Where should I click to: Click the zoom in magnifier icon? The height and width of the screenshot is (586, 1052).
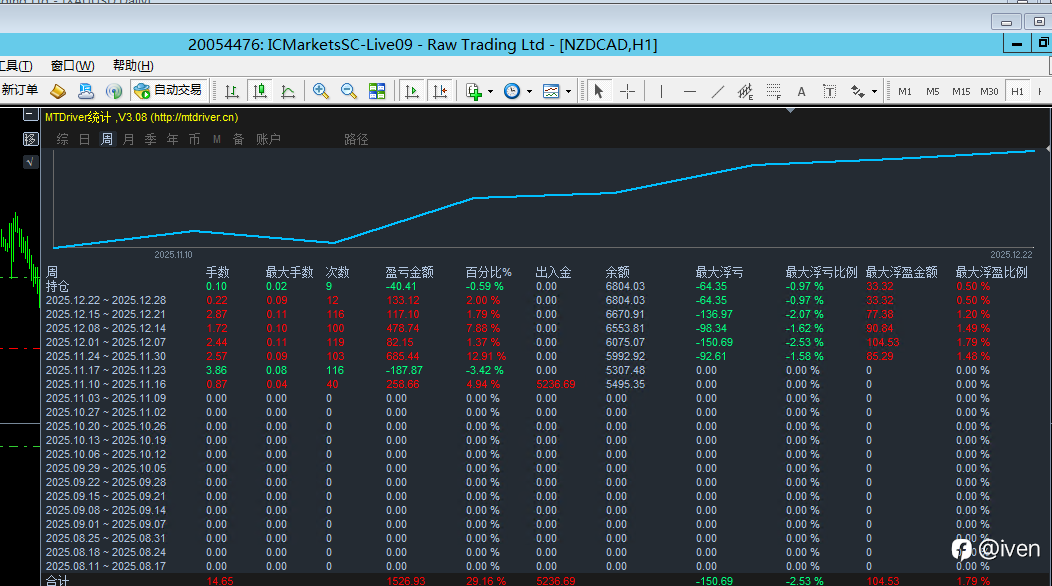tap(321, 91)
